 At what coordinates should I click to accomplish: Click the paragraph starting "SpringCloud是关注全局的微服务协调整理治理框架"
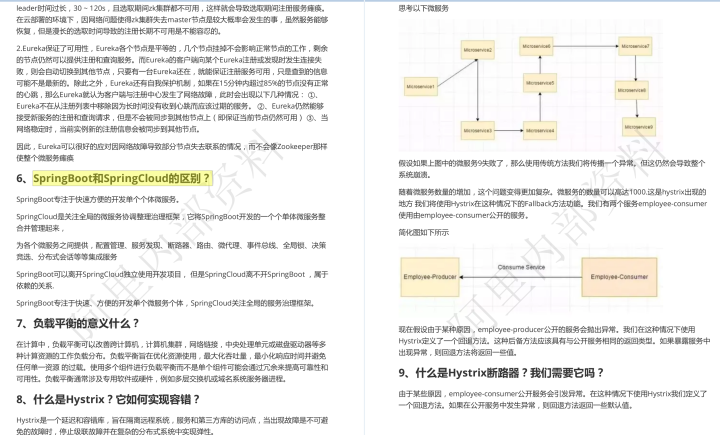coord(171,222)
